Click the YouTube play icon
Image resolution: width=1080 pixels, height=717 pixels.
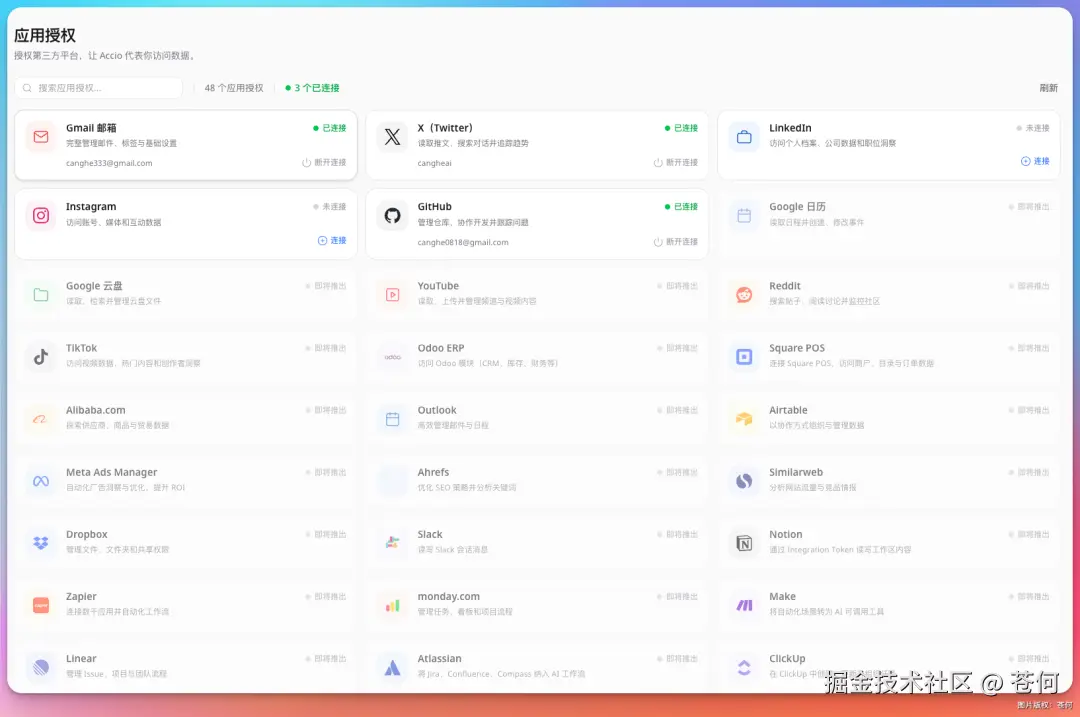click(393, 295)
